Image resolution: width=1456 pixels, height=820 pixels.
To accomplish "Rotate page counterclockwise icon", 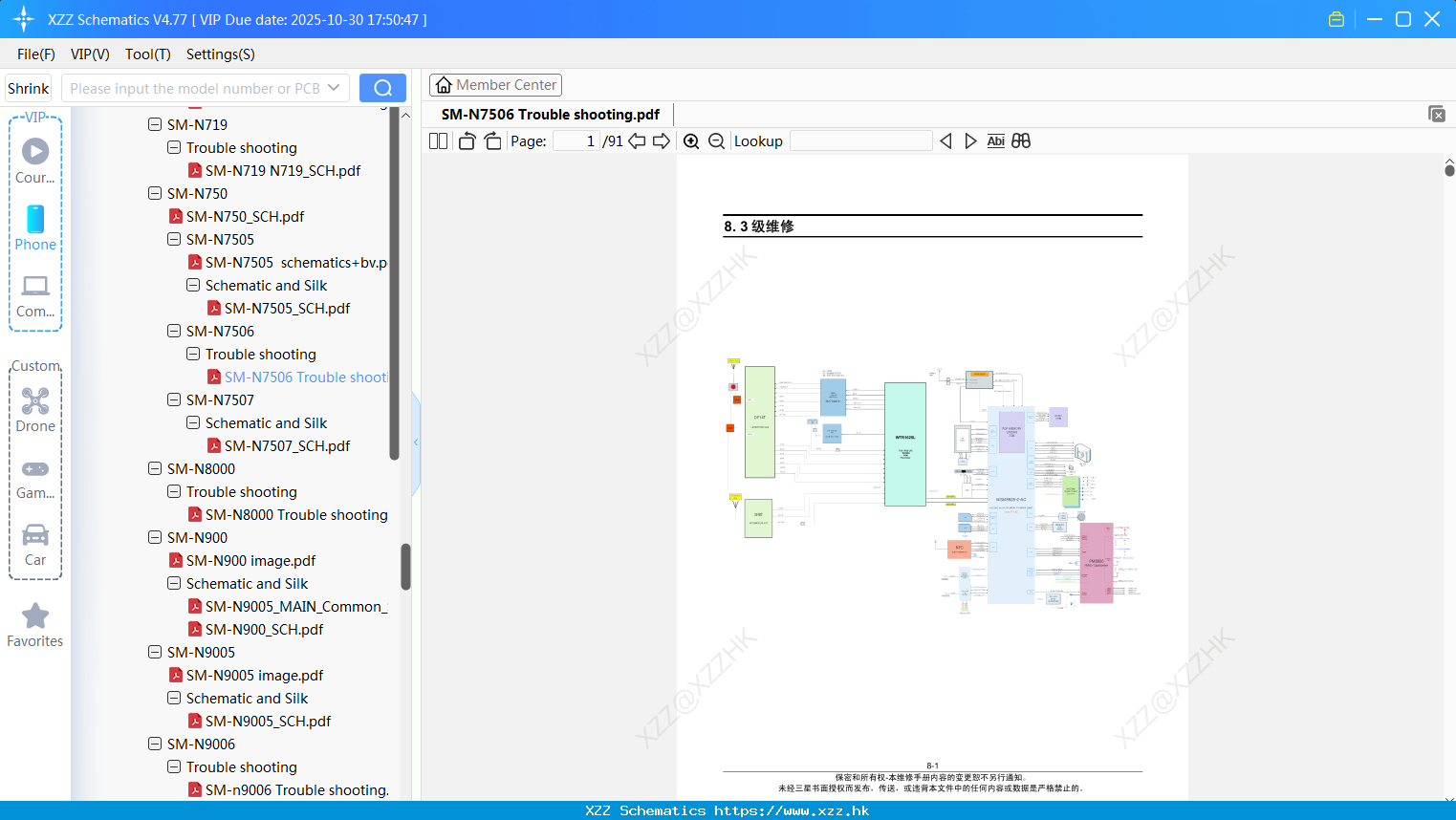I will (x=467, y=140).
